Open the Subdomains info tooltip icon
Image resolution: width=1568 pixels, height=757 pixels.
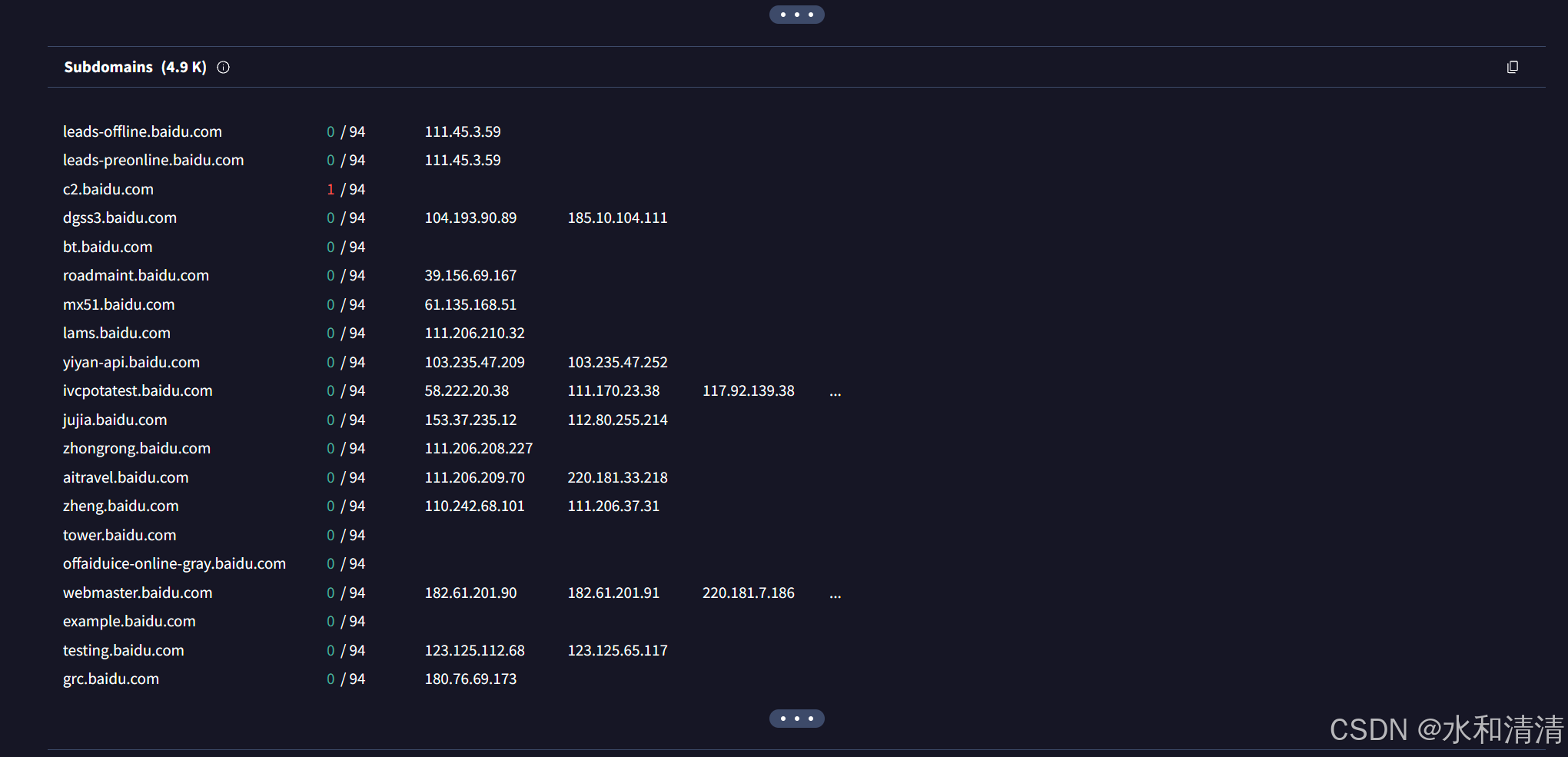tap(224, 67)
